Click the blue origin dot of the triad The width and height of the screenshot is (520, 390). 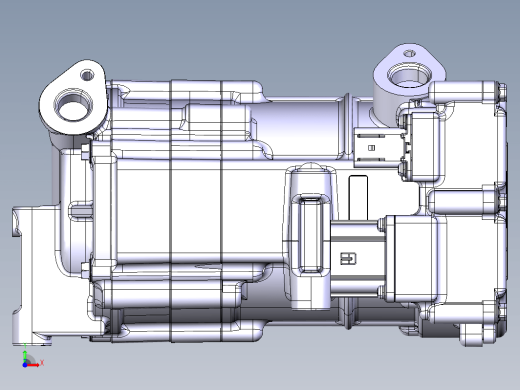pos(25,365)
